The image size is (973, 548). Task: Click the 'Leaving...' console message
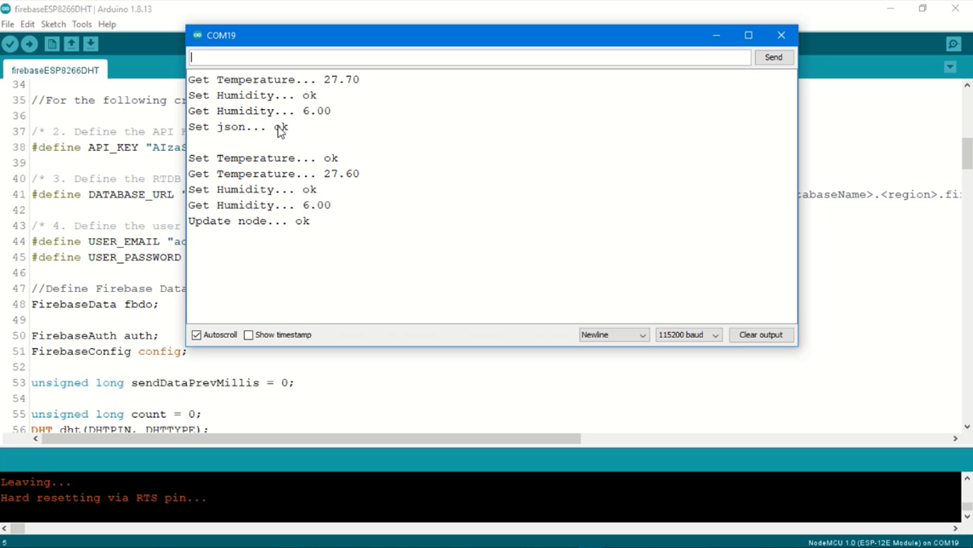click(x=36, y=482)
